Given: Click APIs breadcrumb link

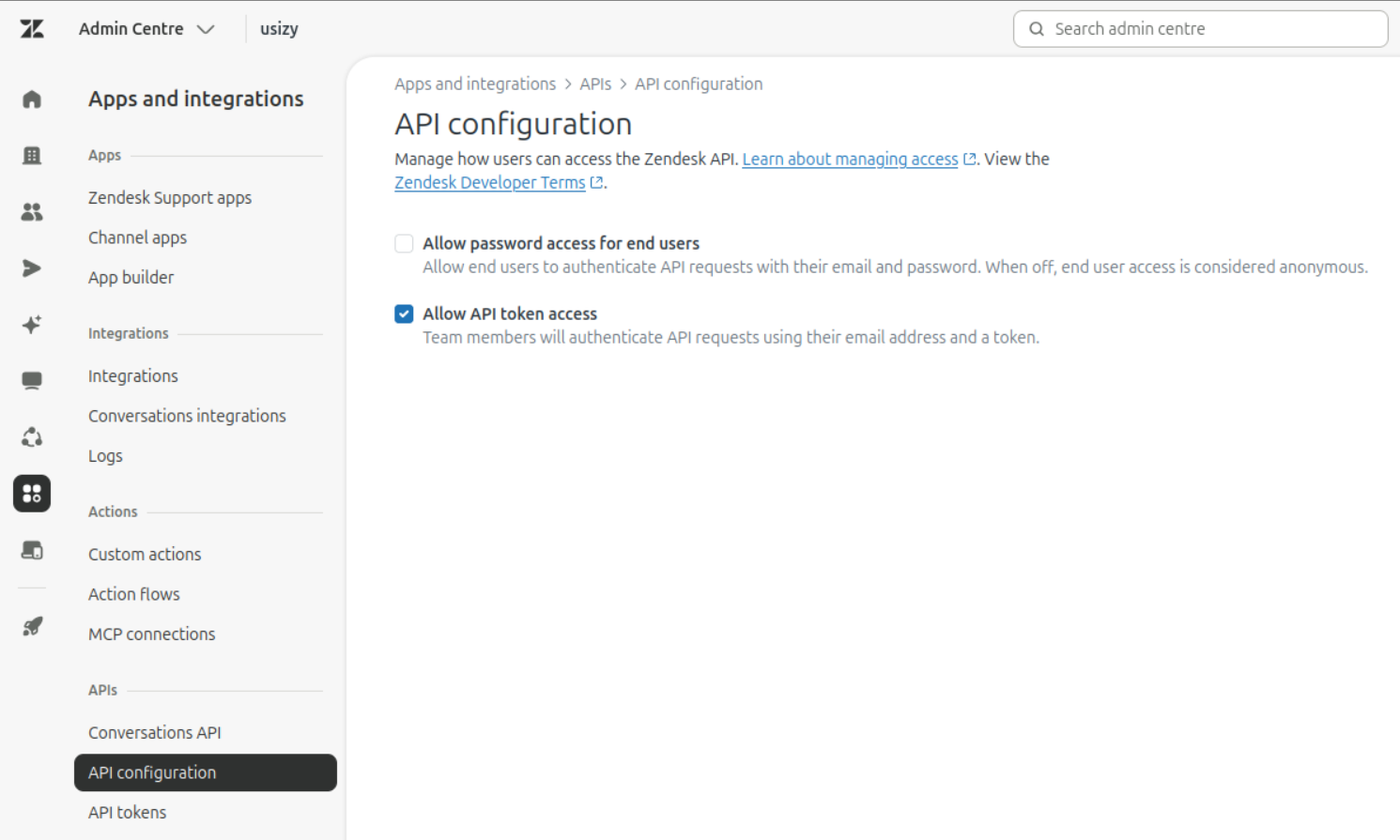Looking at the screenshot, I should coord(595,84).
